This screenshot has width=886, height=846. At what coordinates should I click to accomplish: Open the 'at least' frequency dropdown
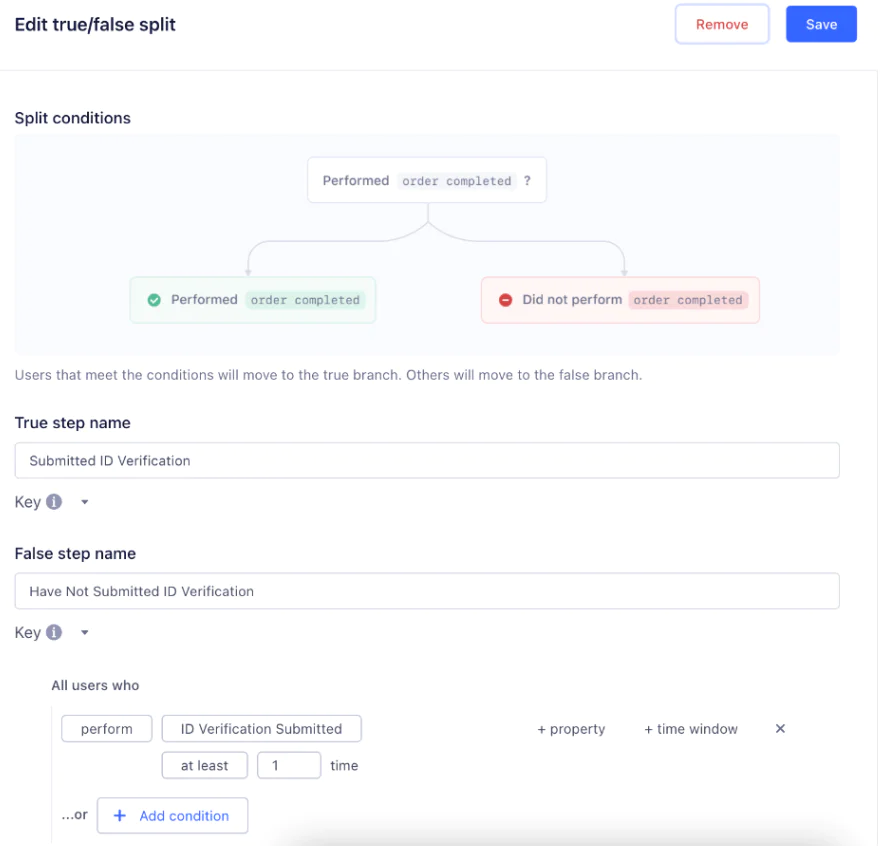point(204,765)
